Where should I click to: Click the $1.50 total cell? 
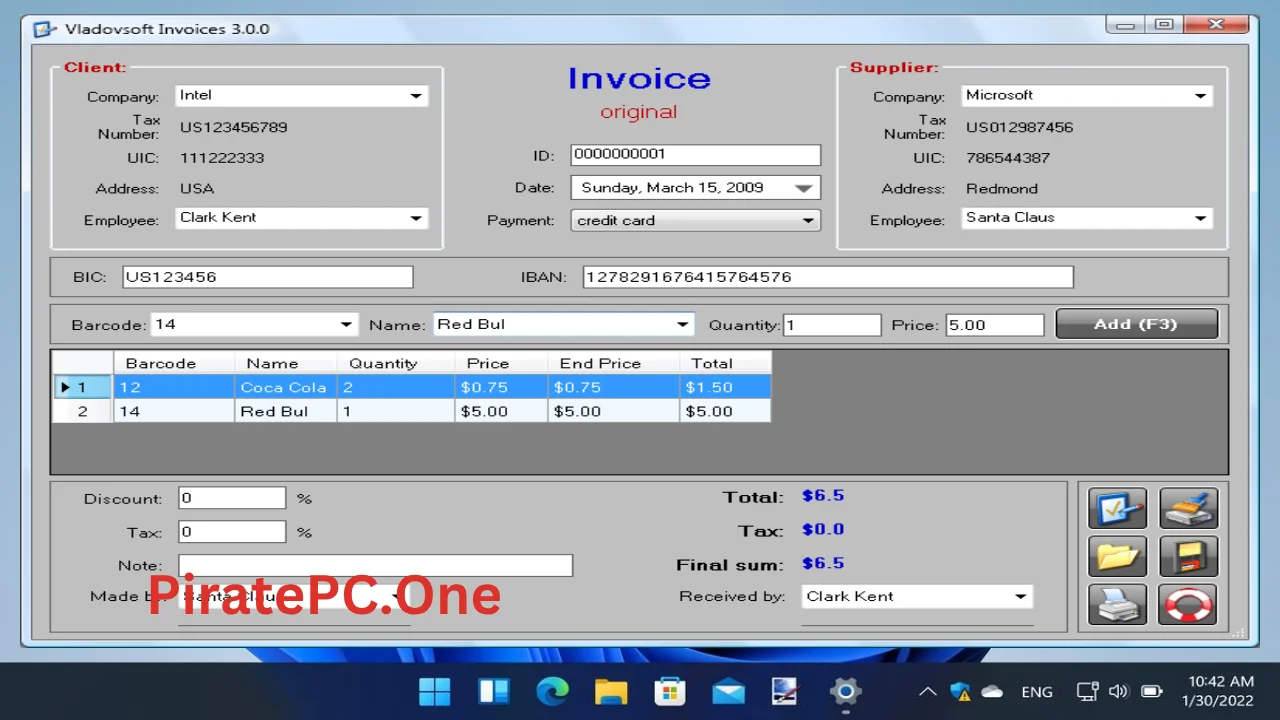pyautogui.click(x=725, y=387)
